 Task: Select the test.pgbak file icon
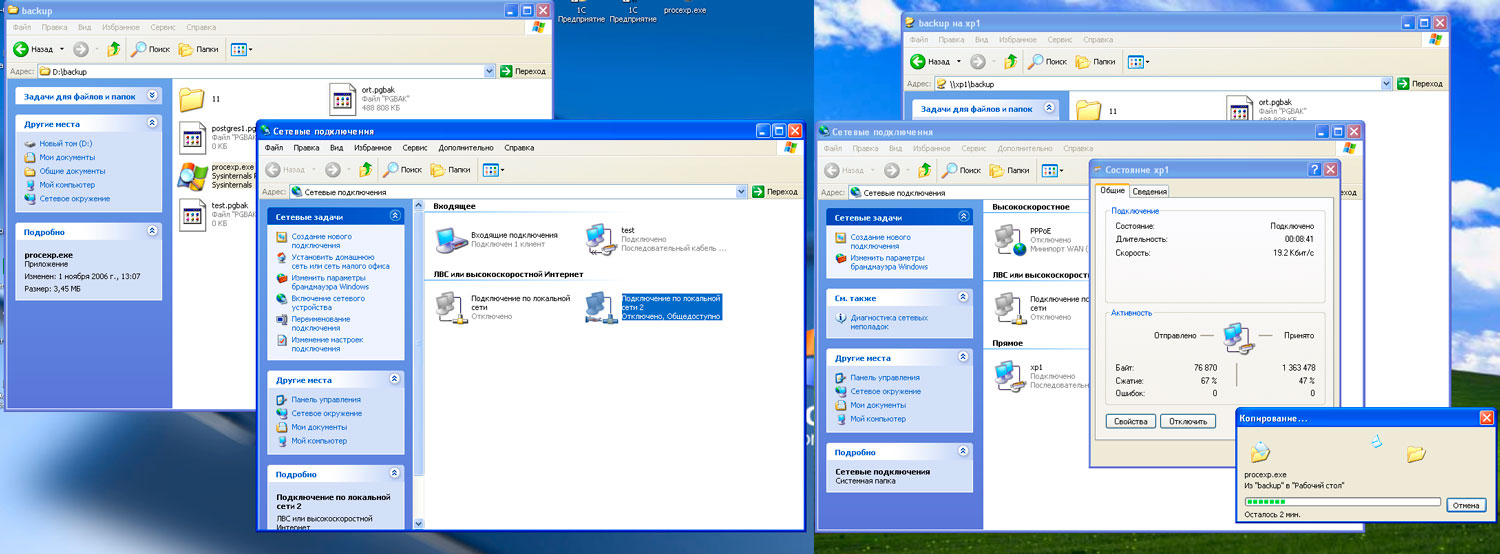(x=193, y=214)
